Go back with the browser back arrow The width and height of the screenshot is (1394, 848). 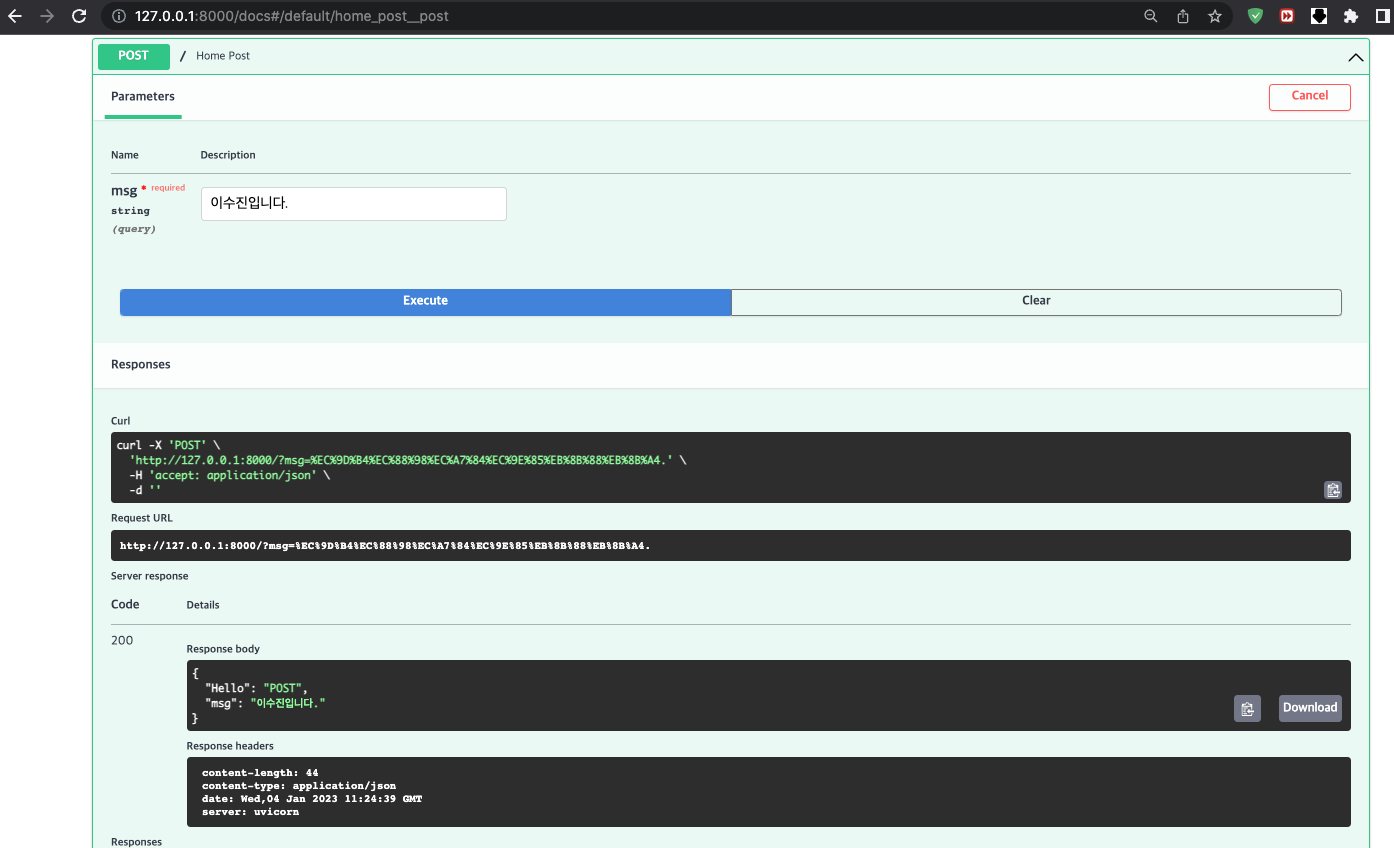coord(15,16)
